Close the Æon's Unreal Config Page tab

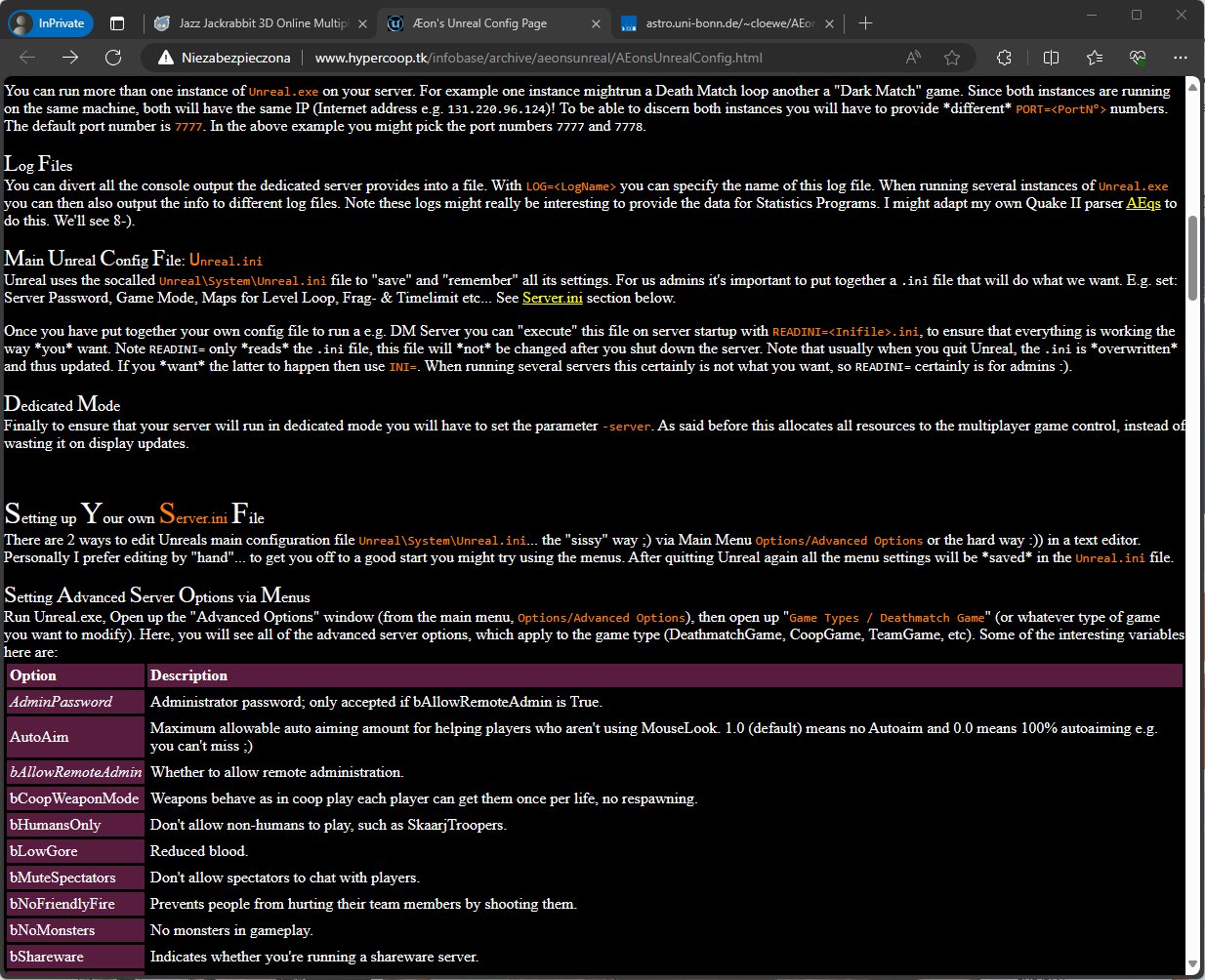pyautogui.click(x=598, y=23)
